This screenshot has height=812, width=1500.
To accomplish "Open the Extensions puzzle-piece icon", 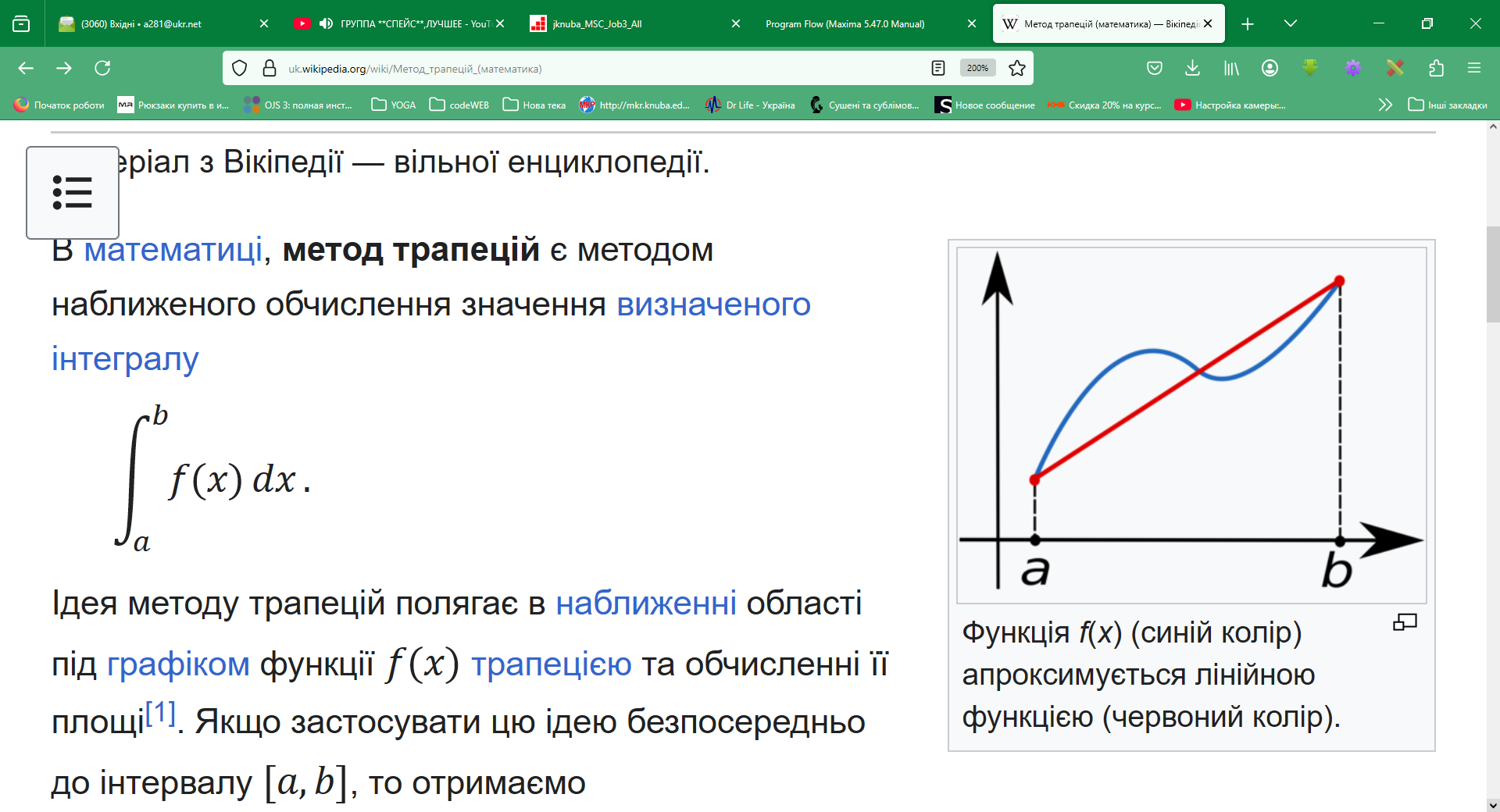I will 1436,68.
